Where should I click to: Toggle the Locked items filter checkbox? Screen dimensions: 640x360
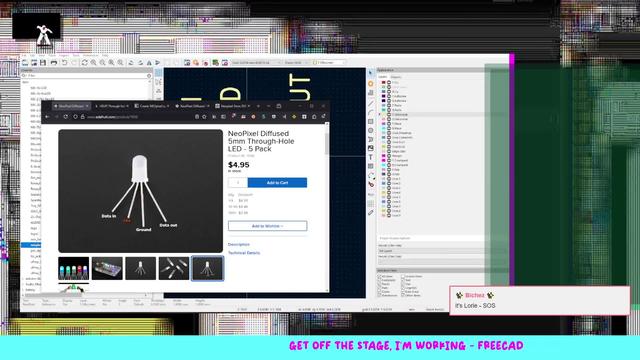tap(403, 276)
